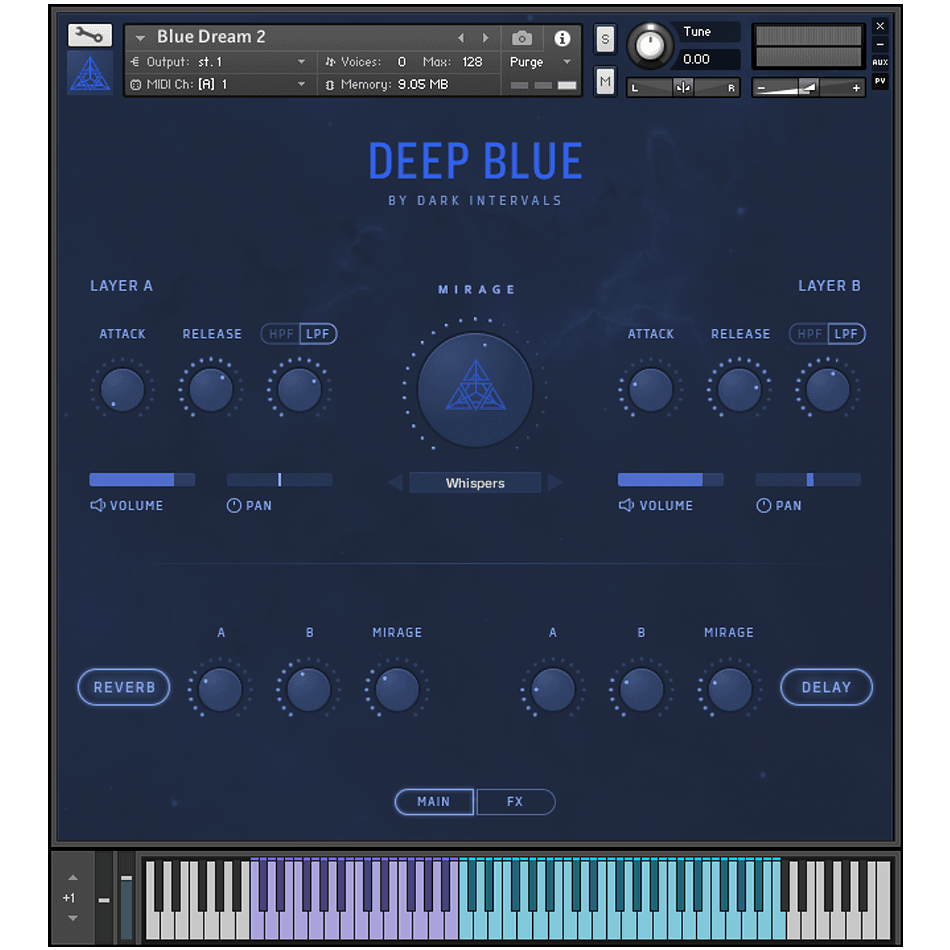Switch to the FX tab
The image size is (950, 950).
516,801
